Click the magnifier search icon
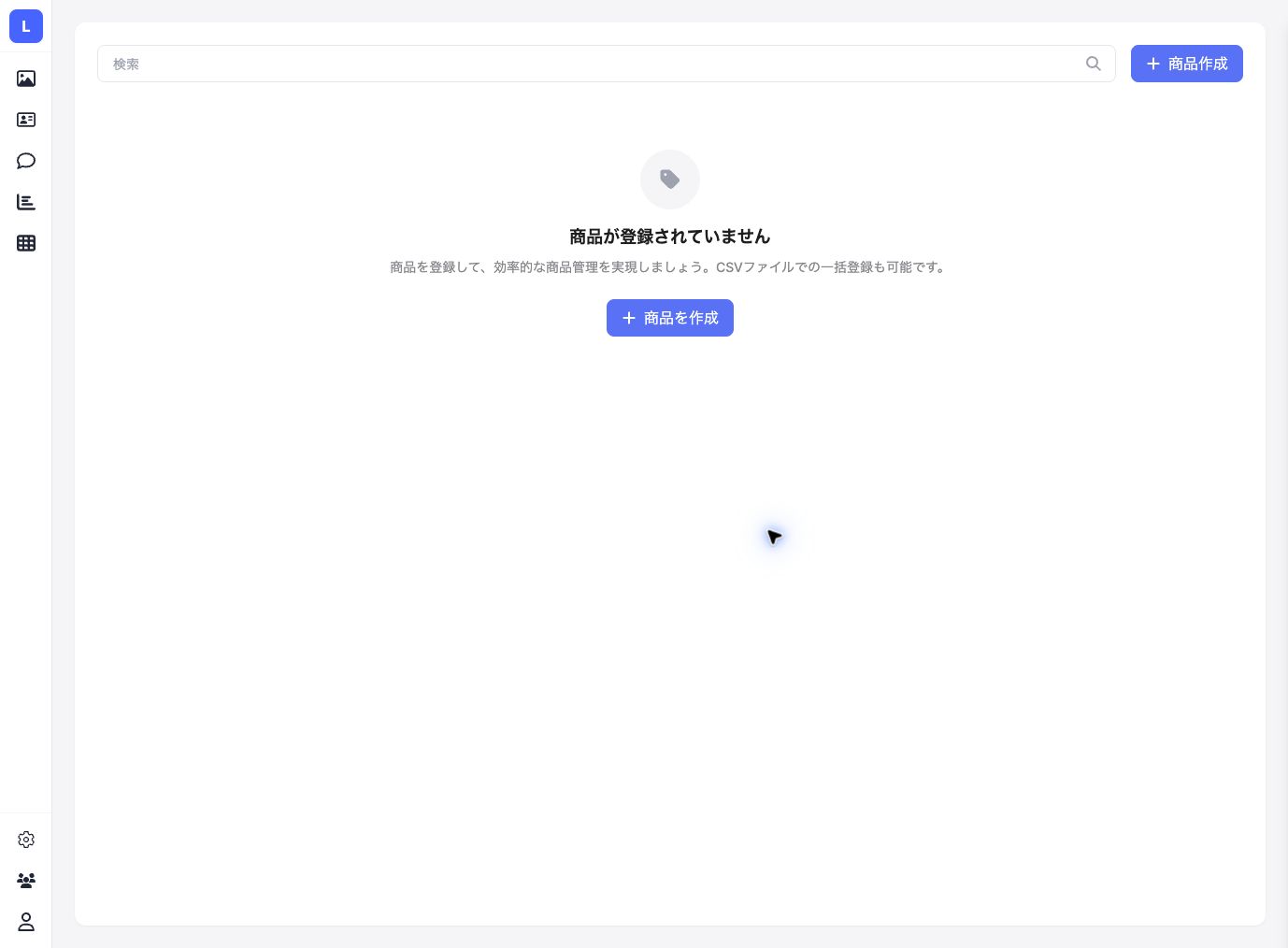Image resolution: width=1288 pixels, height=948 pixels. click(1093, 64)
